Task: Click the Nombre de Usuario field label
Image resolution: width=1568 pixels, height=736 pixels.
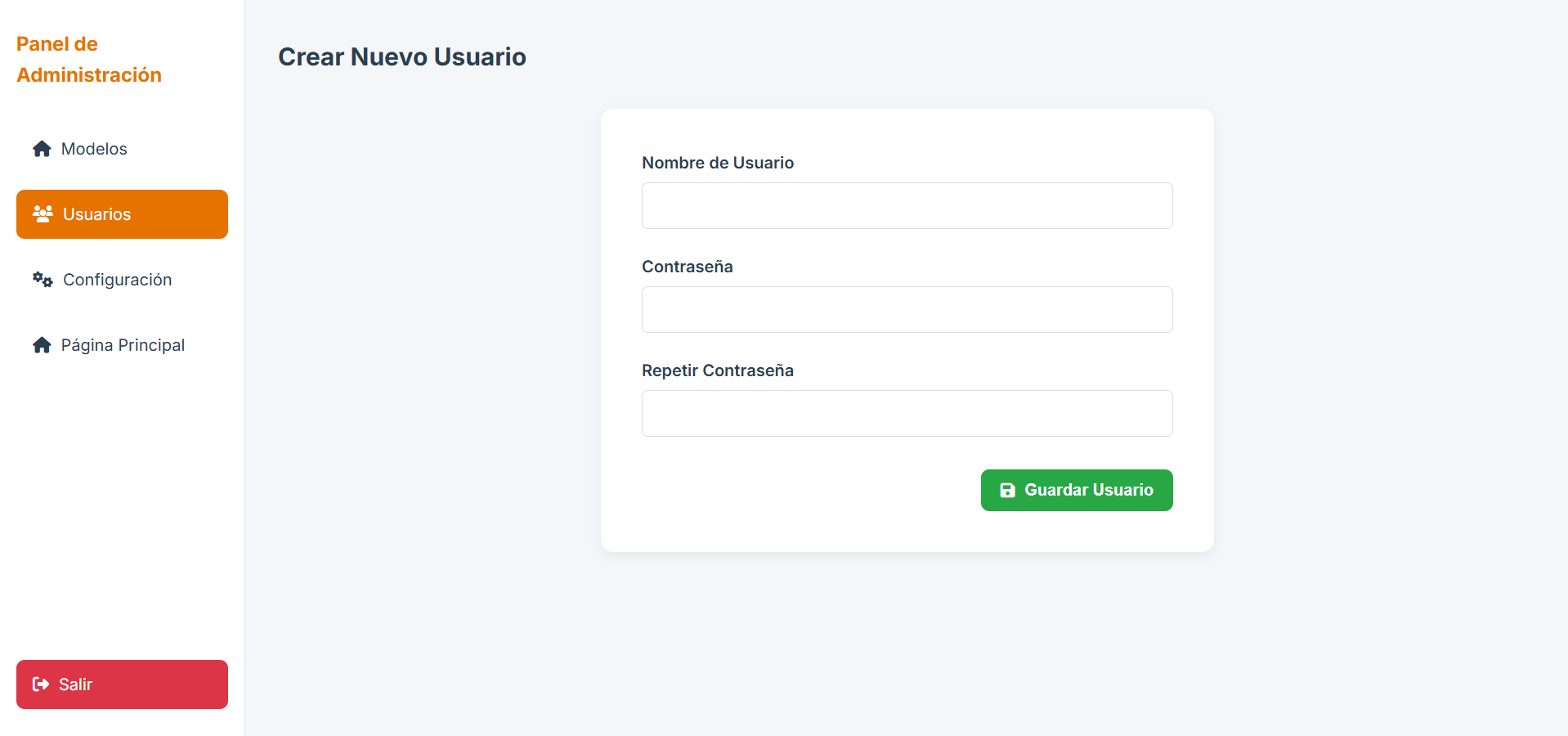Action: point(717,163)
